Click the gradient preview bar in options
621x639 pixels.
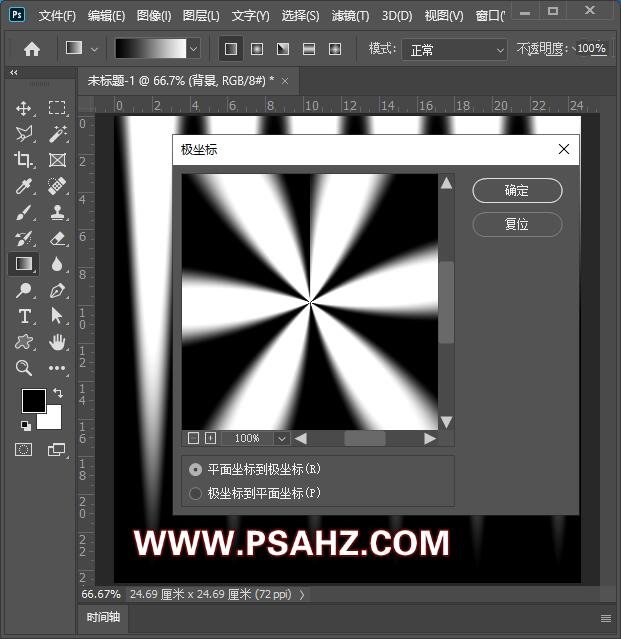tap(151, 49)
